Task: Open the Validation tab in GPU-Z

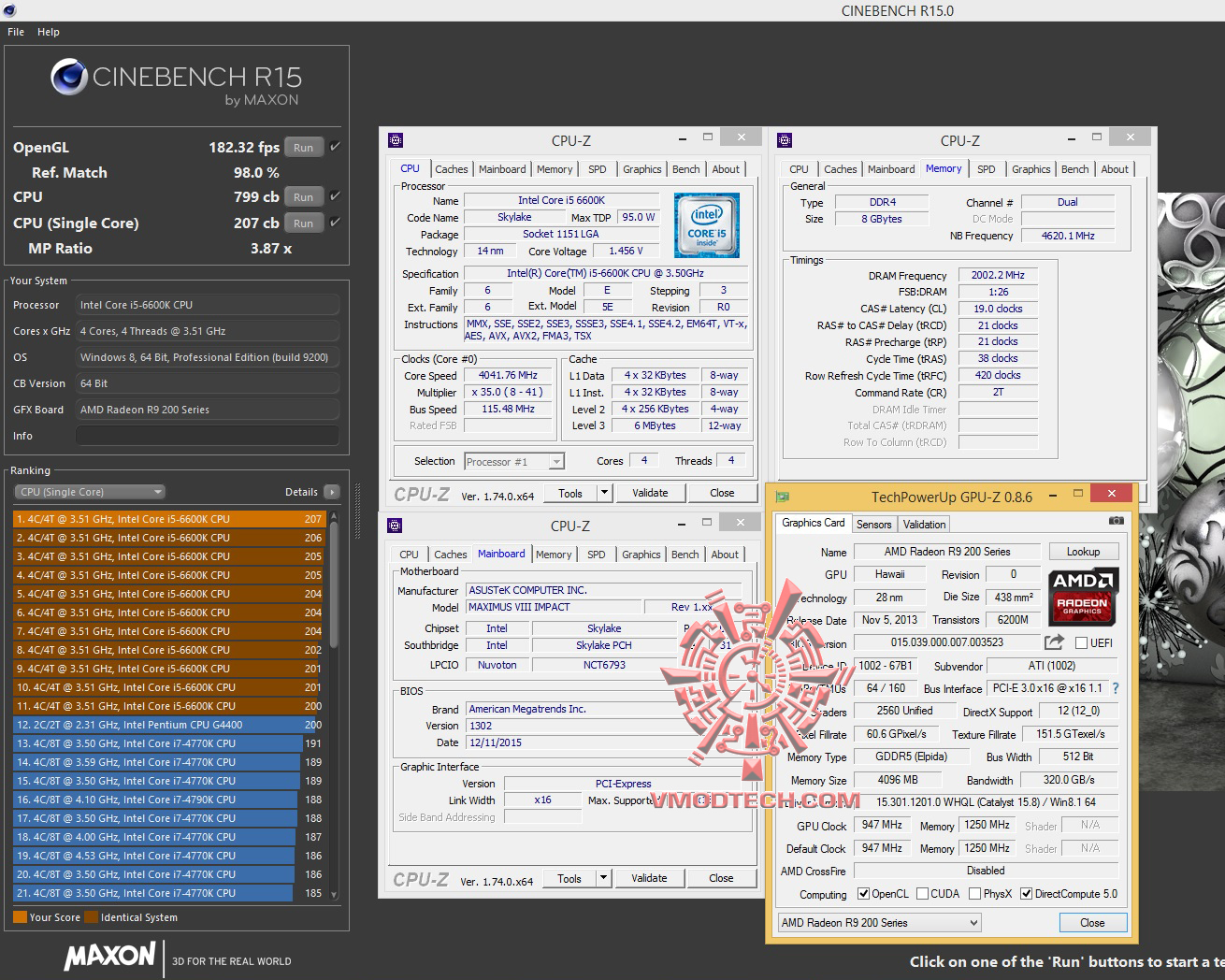Action: (924, 525)
